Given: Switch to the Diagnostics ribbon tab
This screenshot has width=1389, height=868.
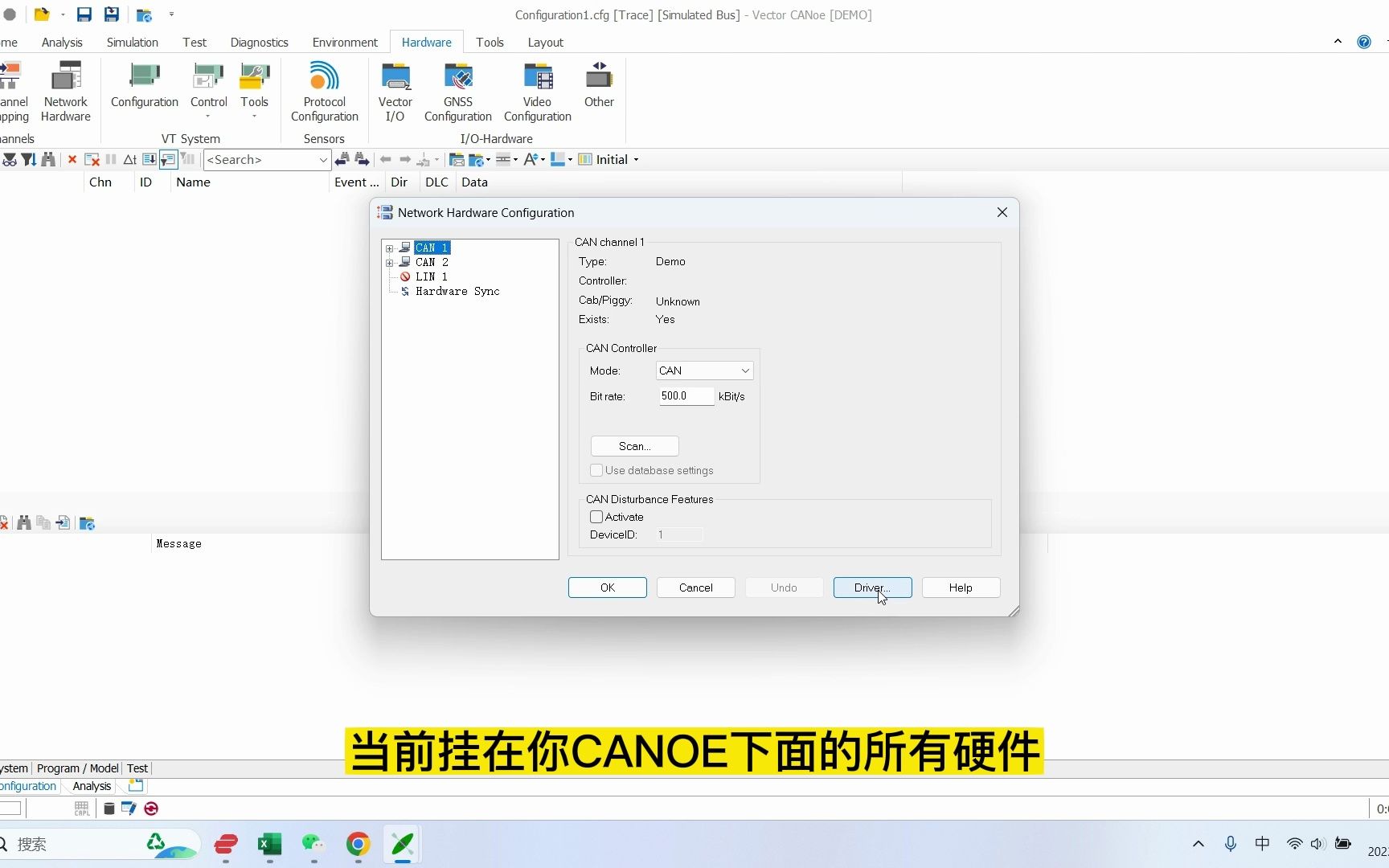Looking at the screenshot, I should 259,42.
